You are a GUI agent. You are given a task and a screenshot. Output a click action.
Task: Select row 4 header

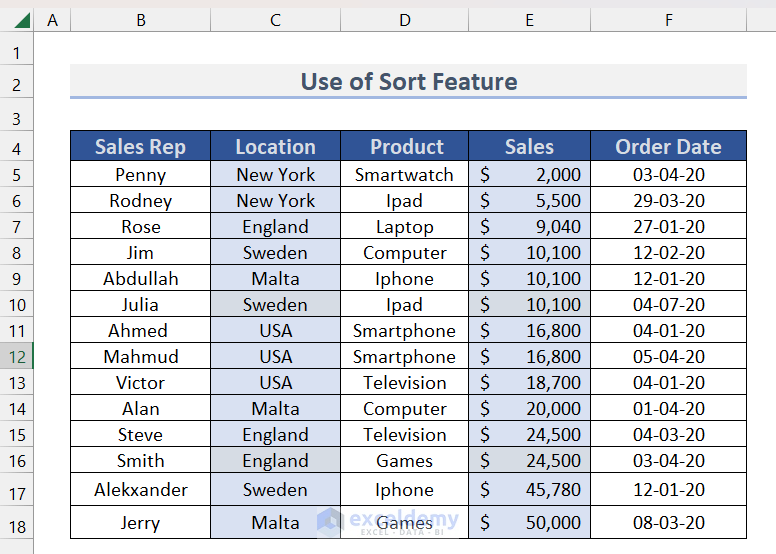16,148
